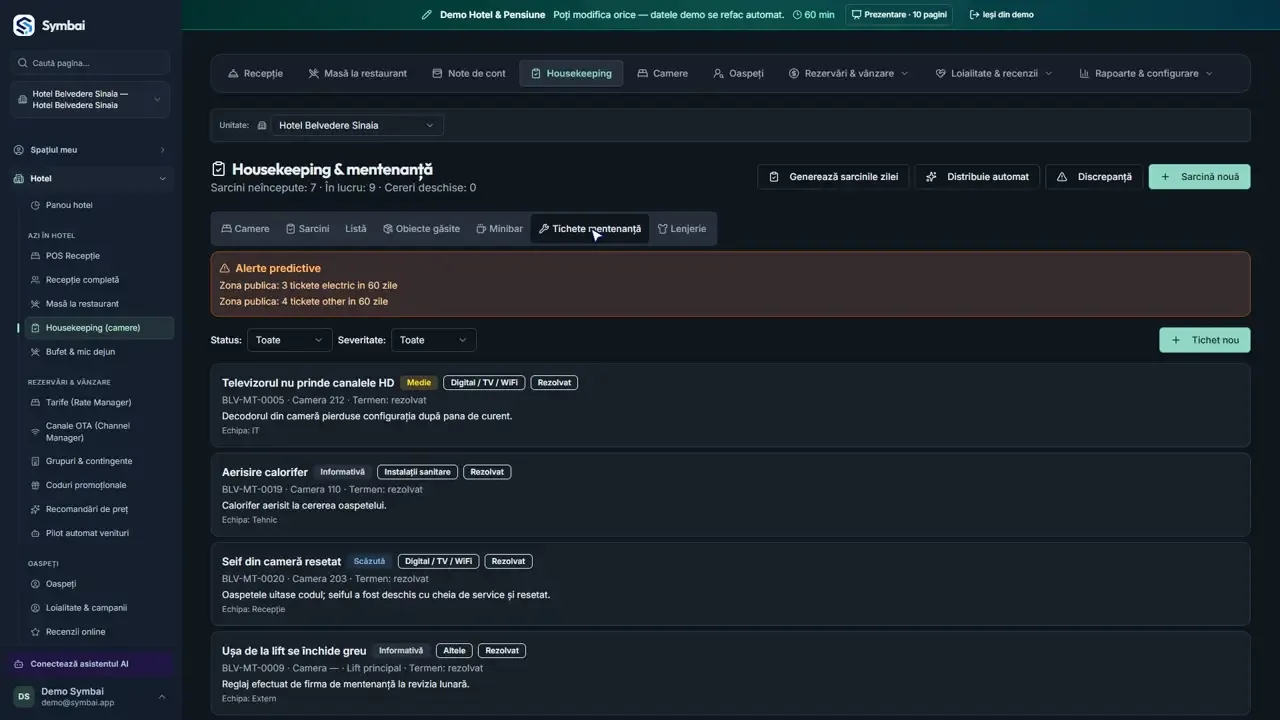This screenshot has height=720, width=1280.
Task: Open Canale OTA (Channel Manager) sidebar item
Action: coord(98,432)
